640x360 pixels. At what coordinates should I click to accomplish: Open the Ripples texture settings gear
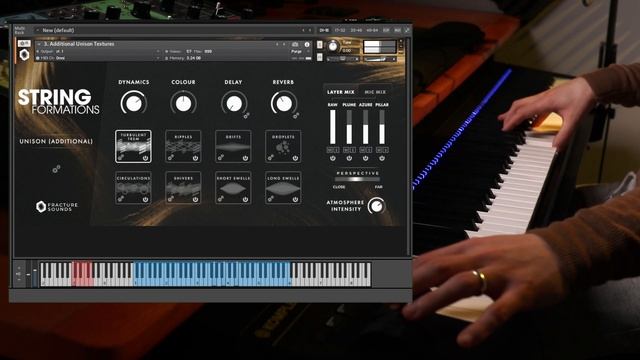pos(171,157)
